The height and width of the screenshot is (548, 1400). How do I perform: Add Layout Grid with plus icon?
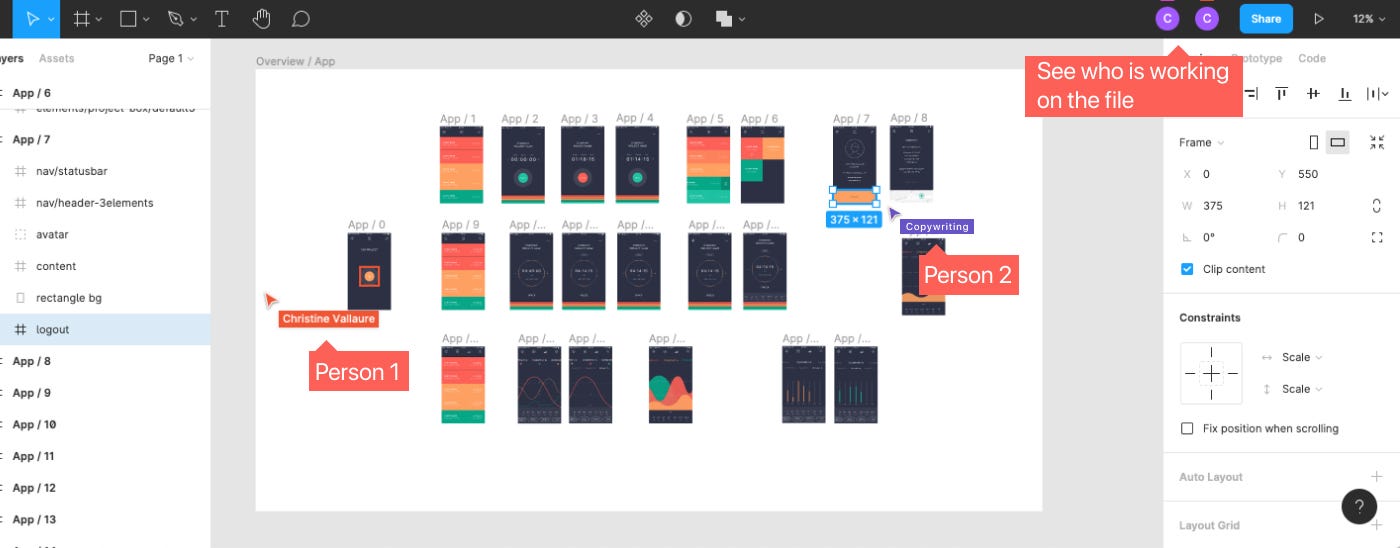point(1376,525)
